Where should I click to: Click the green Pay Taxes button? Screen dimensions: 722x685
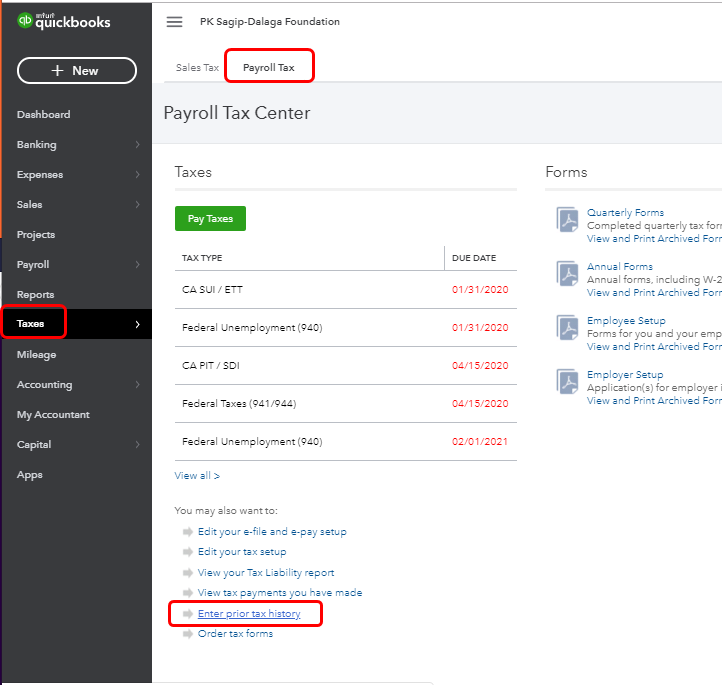210,219
